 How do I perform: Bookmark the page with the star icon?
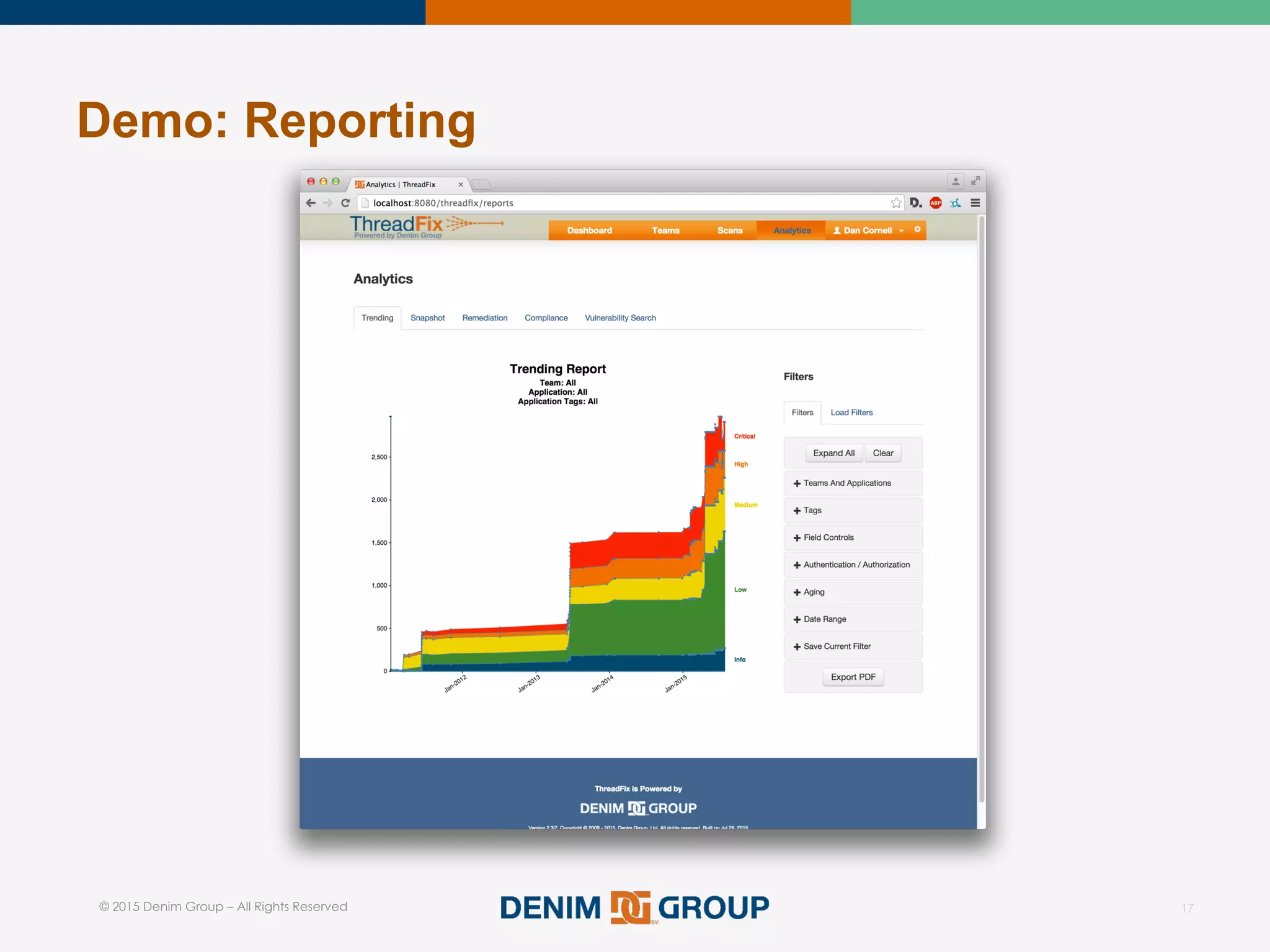click(x=896, y=203)
